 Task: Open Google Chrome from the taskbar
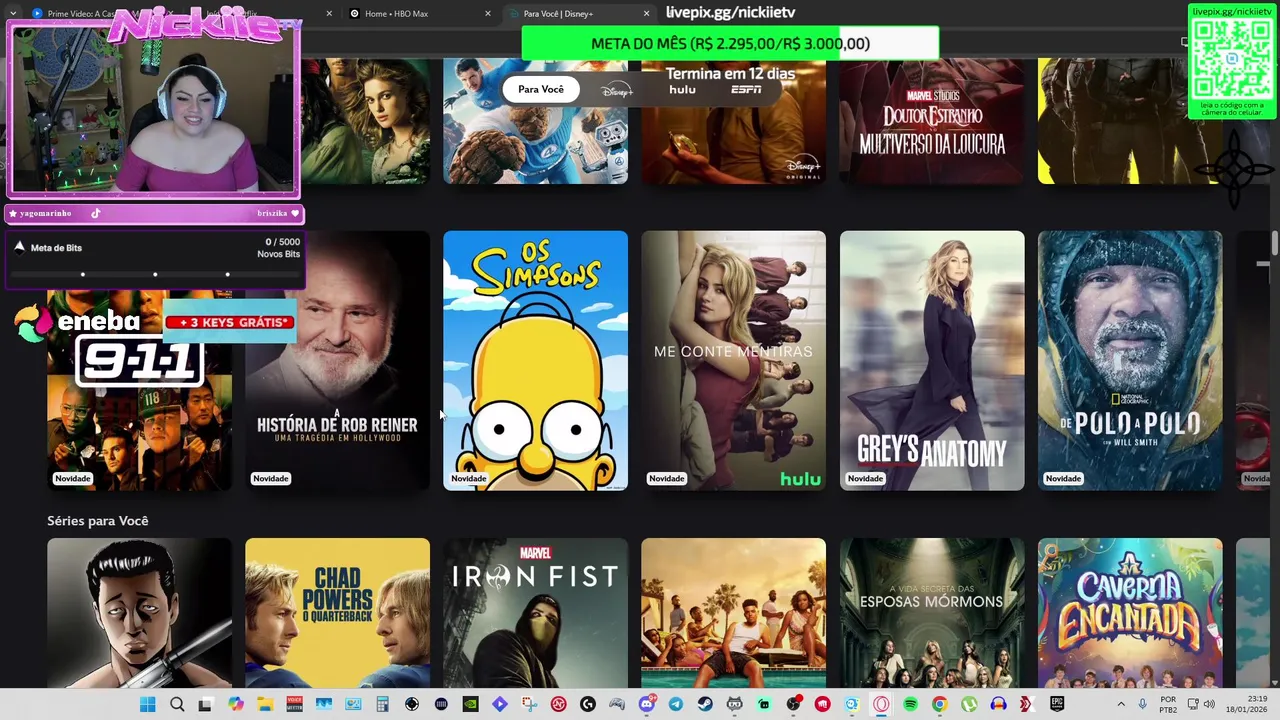pyautogui.click(x=939, y=704)
